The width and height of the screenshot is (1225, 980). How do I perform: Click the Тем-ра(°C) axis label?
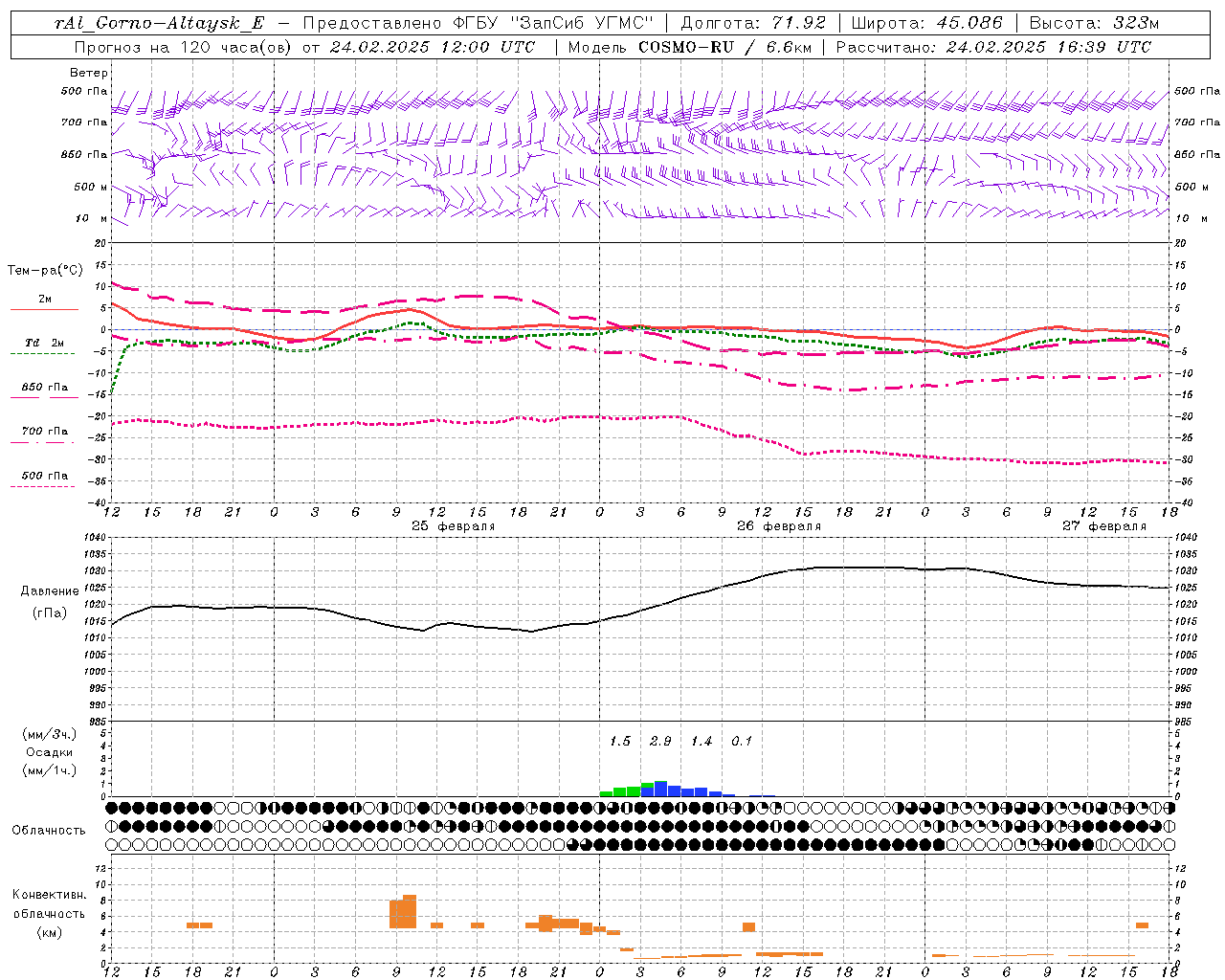click(x=45, y=271)
